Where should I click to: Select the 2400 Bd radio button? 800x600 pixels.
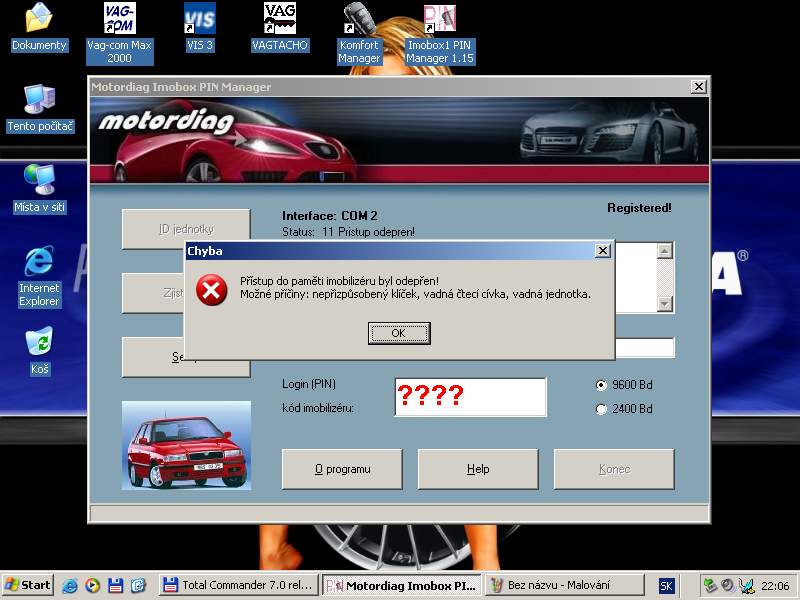[x=602, y=409]
